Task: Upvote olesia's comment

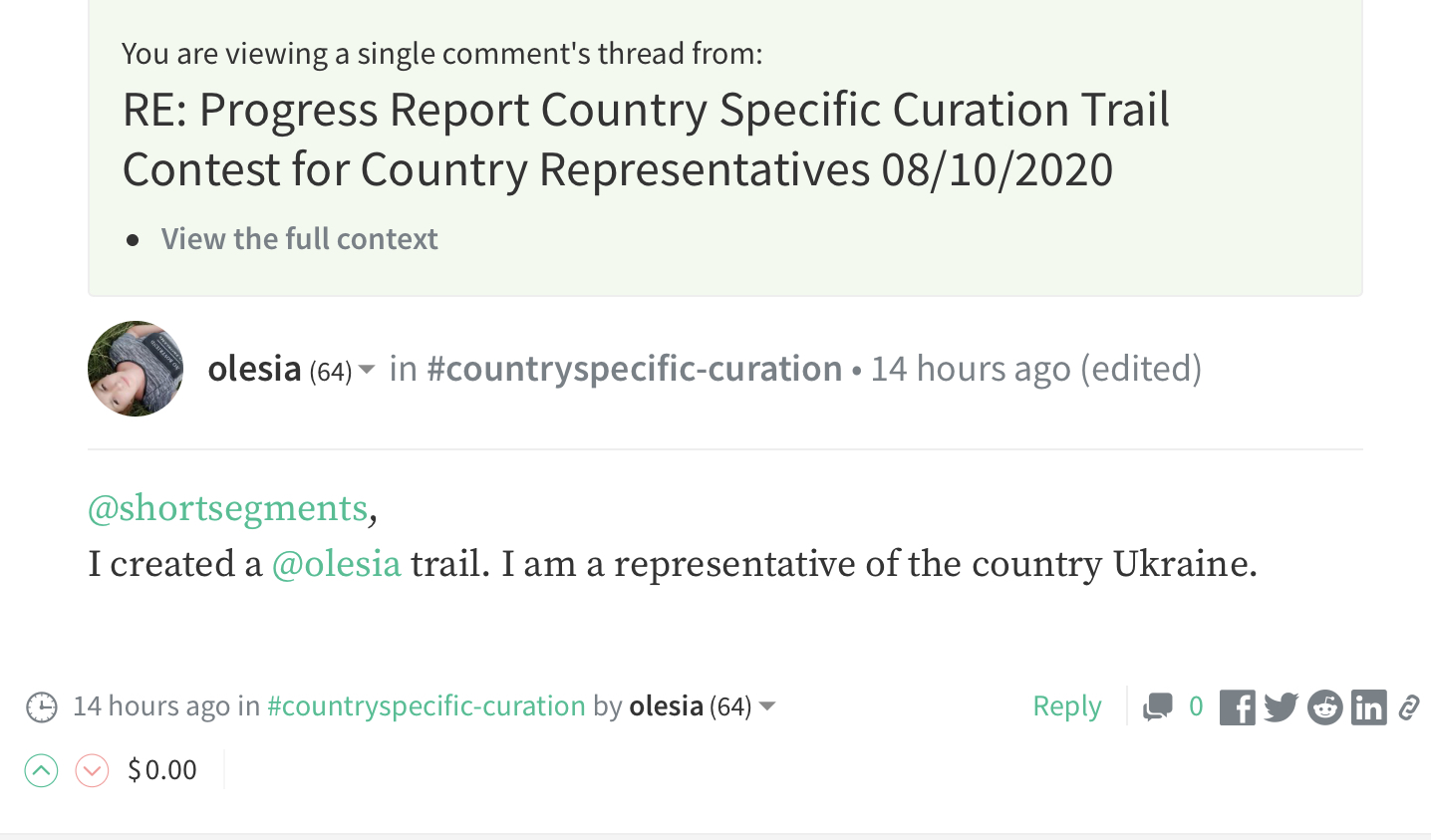Action: (41, 770)
